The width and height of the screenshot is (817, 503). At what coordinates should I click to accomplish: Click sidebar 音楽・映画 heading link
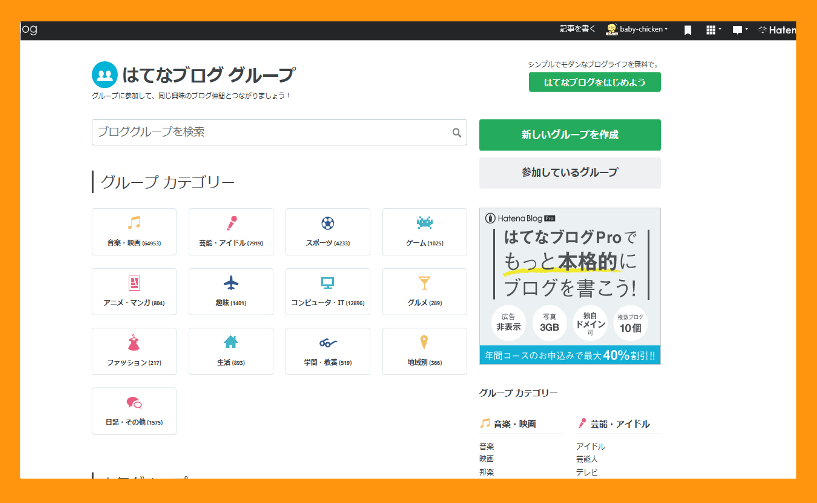coord(514,424)
